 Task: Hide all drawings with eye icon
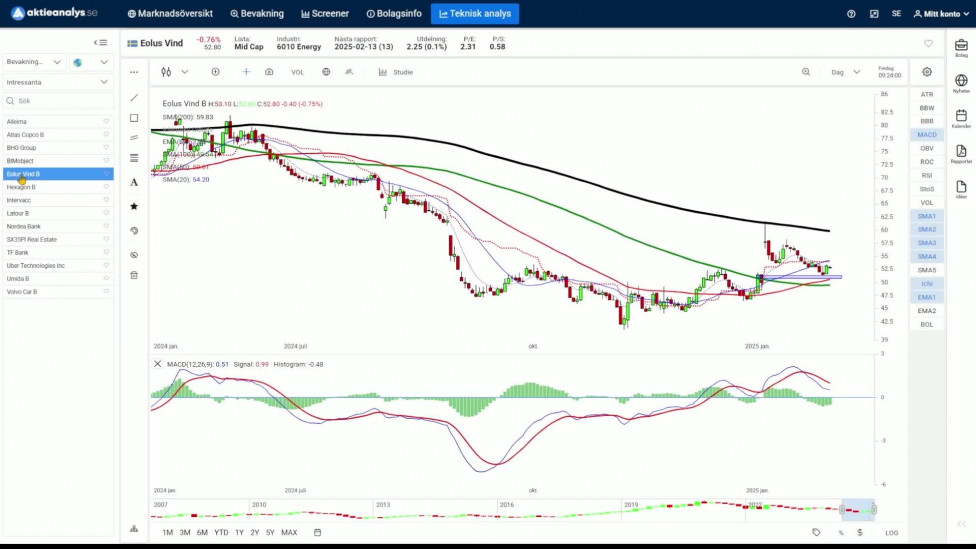134,254
